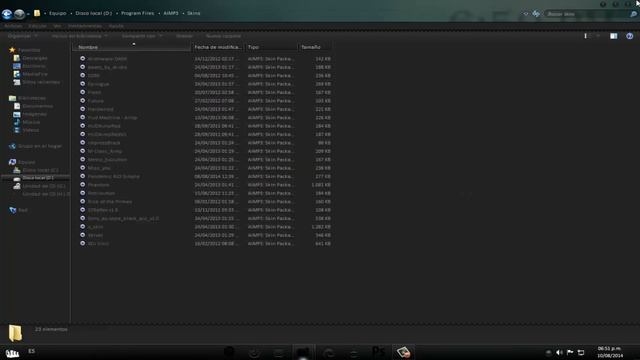Select Disco local (D:) in the sidebar

(x=38, y=178)
